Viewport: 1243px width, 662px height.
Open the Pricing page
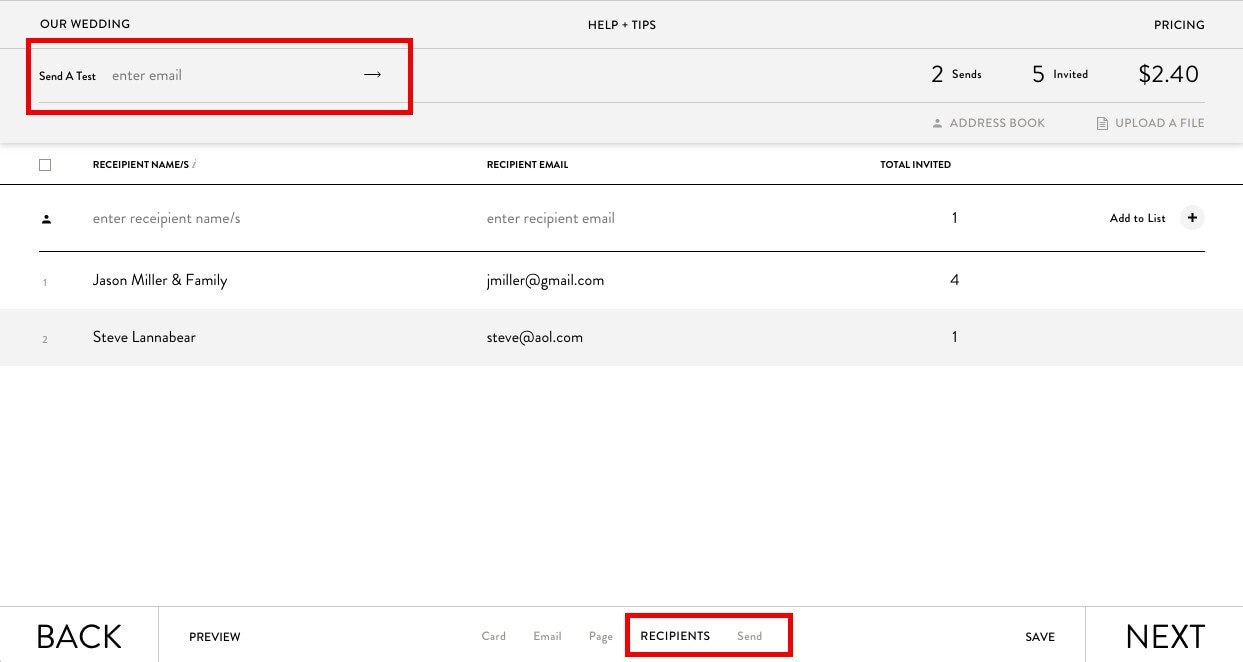1179,25
